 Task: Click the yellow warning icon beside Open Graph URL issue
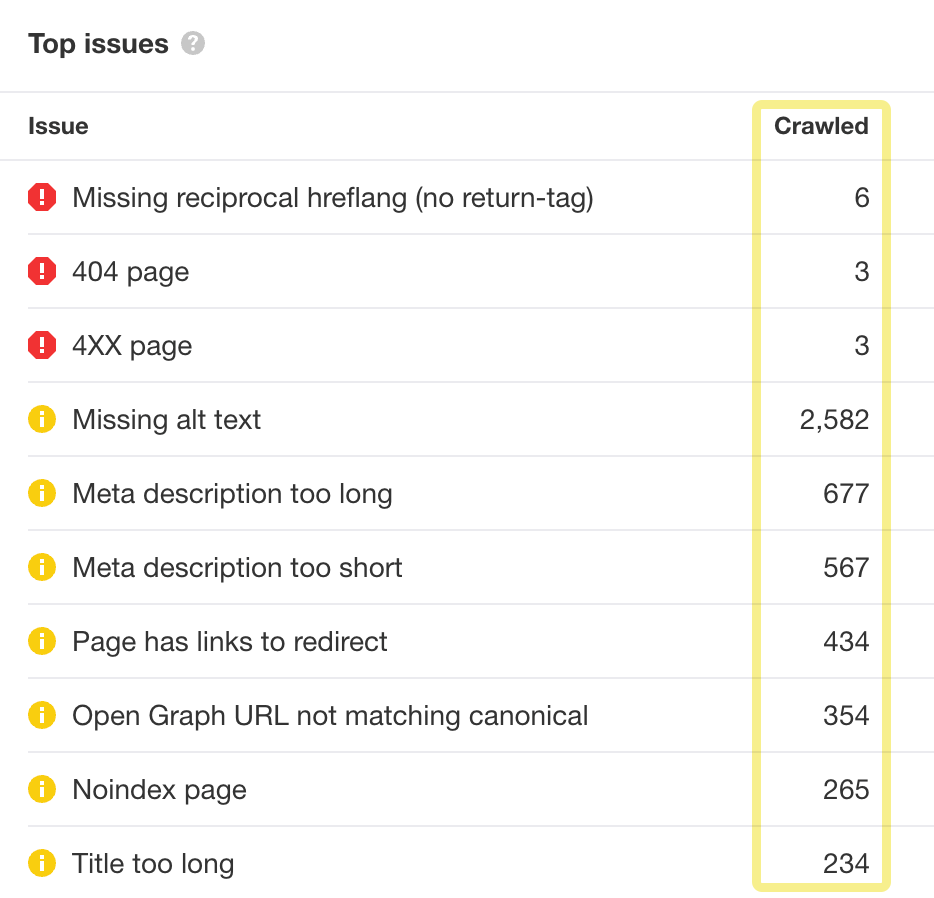pos(42,715)
